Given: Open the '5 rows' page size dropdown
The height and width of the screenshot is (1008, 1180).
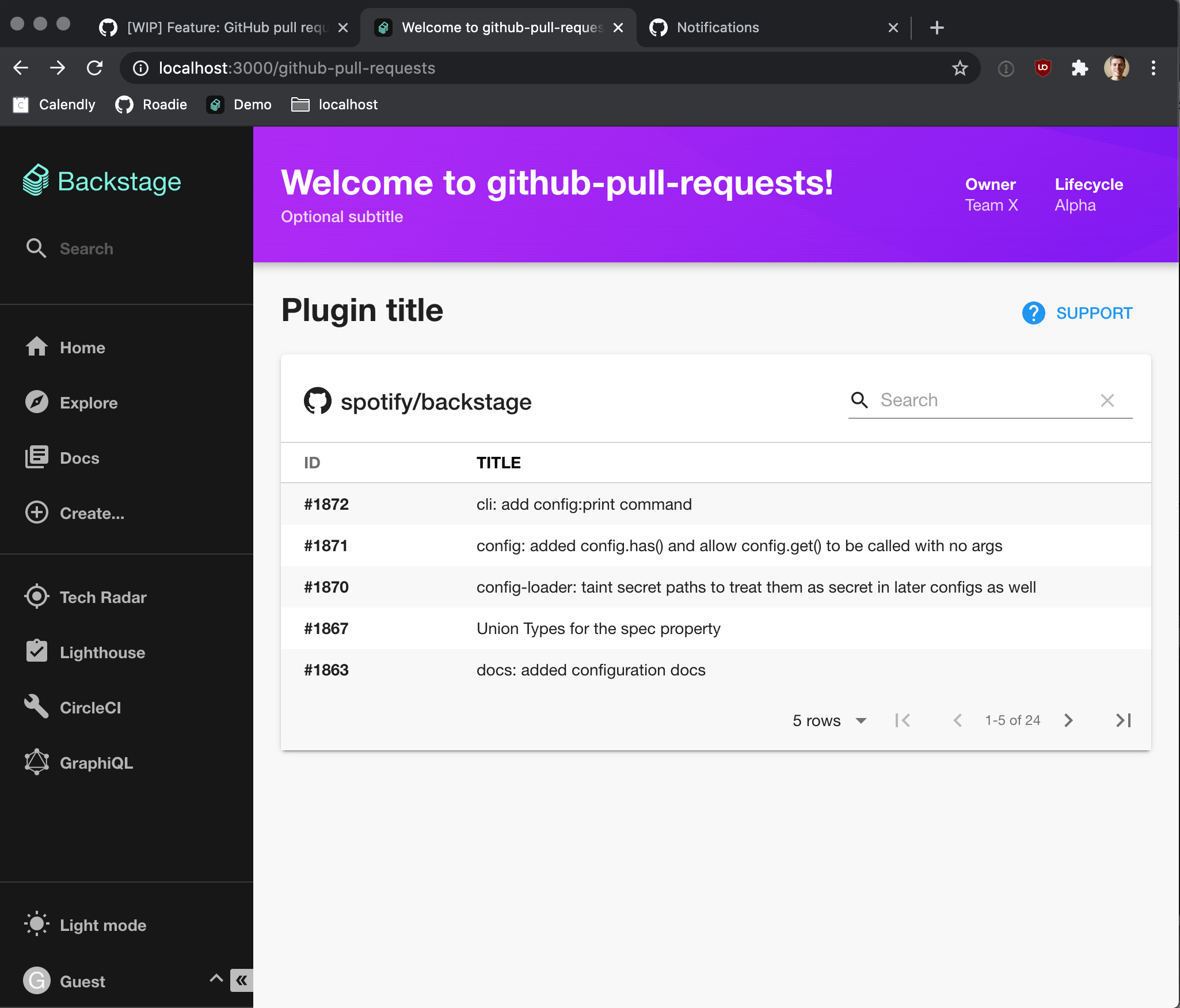Looking at the screenshot, I should pyautogui.click(x=829, y=720).
